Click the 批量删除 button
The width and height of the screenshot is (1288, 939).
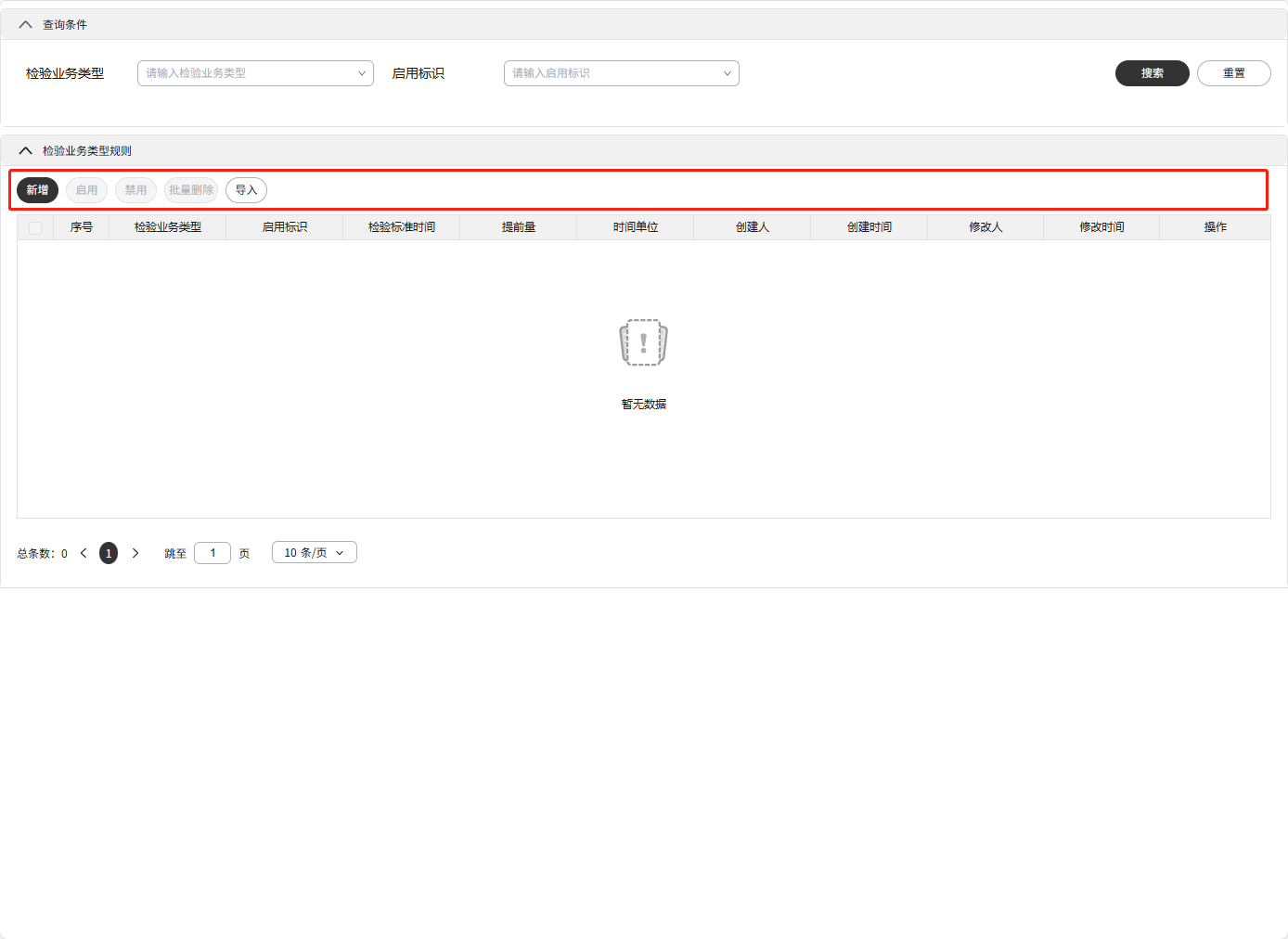tap(191, 190)
